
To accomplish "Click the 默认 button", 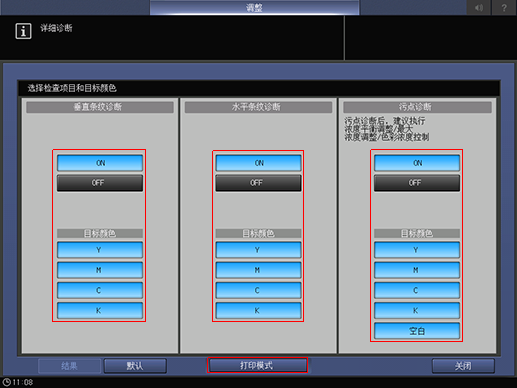I will point(135,366).
